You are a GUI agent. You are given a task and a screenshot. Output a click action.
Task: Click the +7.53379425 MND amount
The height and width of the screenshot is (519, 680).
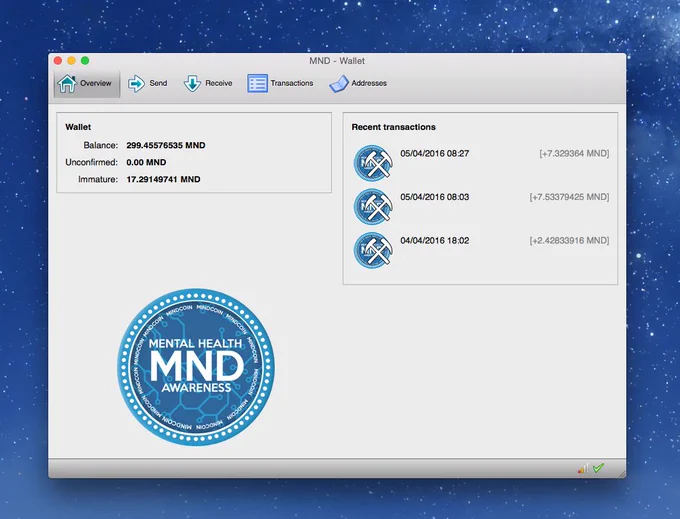(569, 197)
